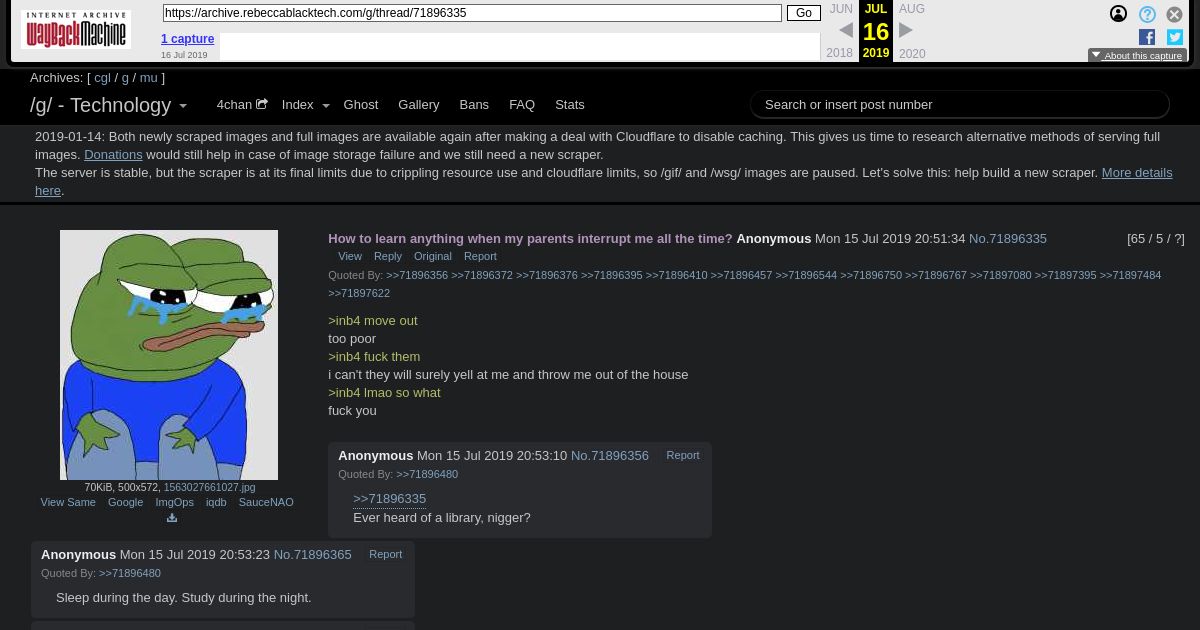Click View Same under the image
The height and width of the screenshot is (630, 1200).
(68, 502)
